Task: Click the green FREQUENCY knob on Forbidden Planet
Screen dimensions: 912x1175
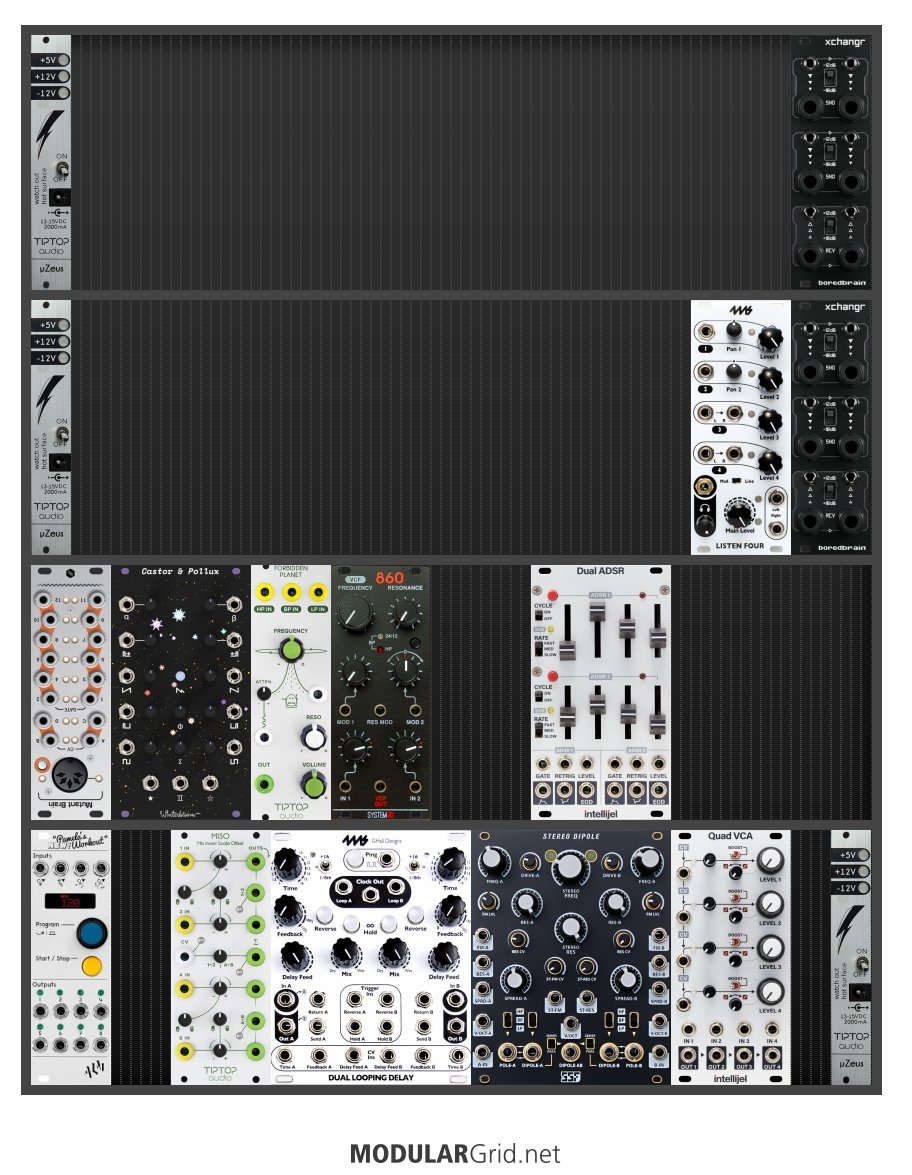Action: (291, 649)
